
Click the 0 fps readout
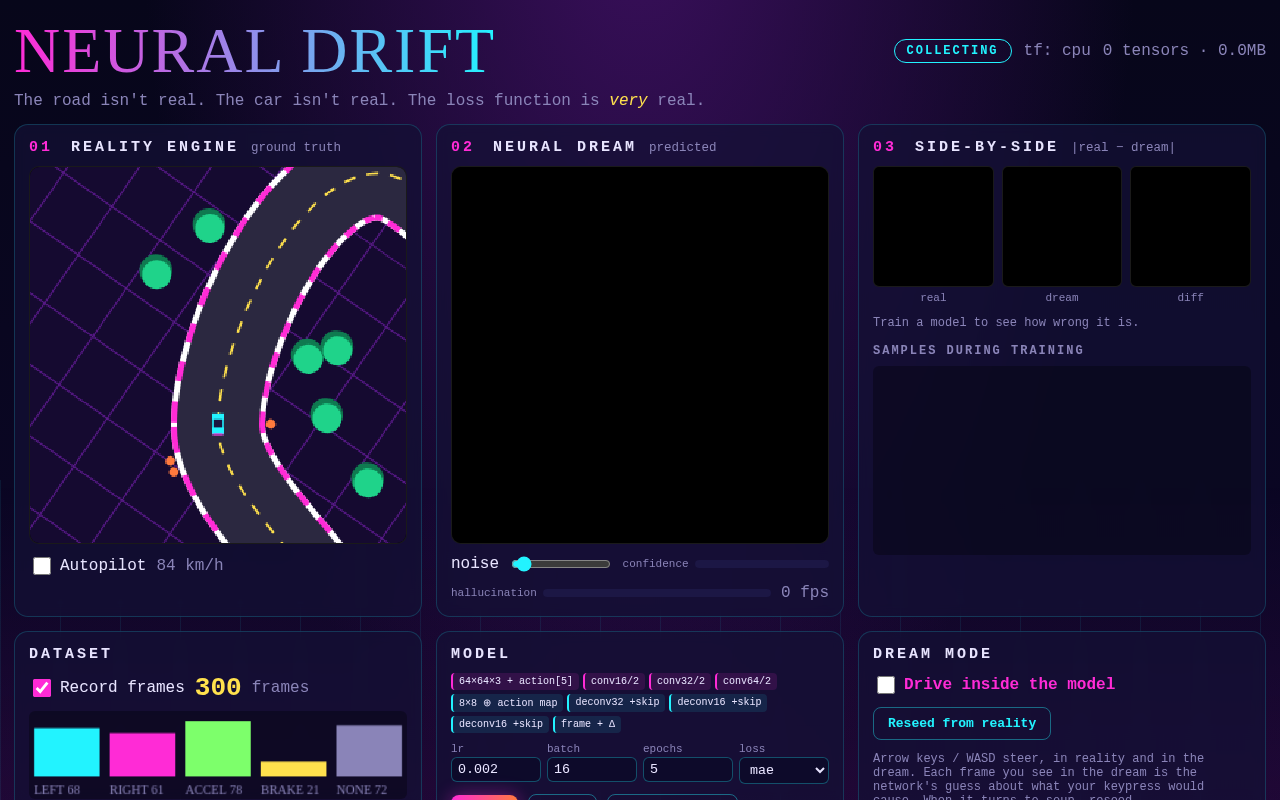pyautogui.click(x=805, y=593)
